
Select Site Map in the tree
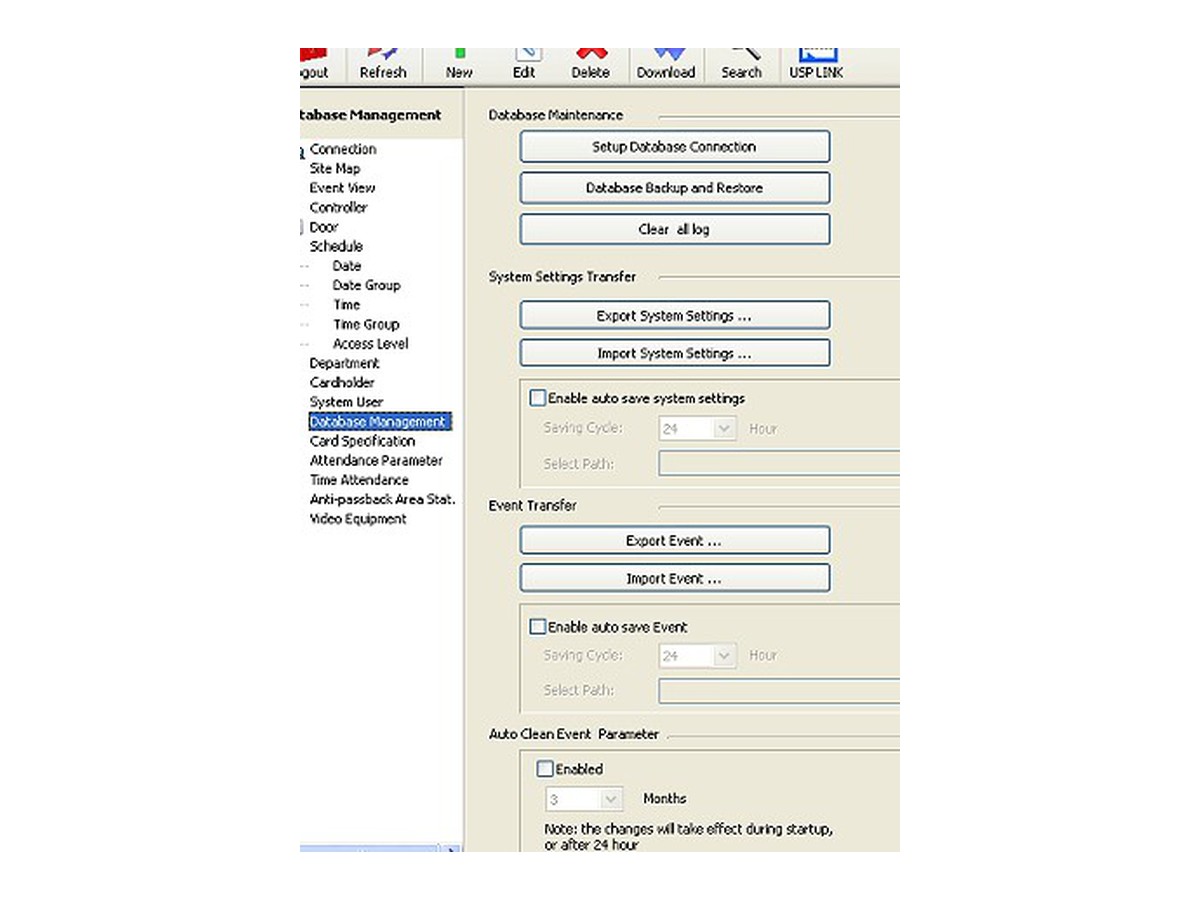tap(335, 168)
